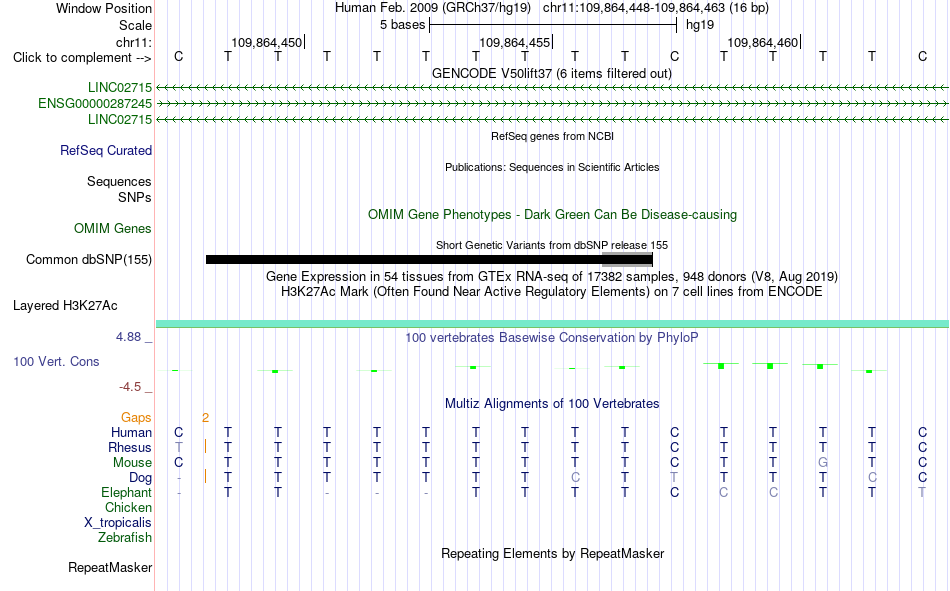This screenshot has width=950, height=591.
Task: Click the 4.88 PhyloP upper limit value
Action: (128, 336)
